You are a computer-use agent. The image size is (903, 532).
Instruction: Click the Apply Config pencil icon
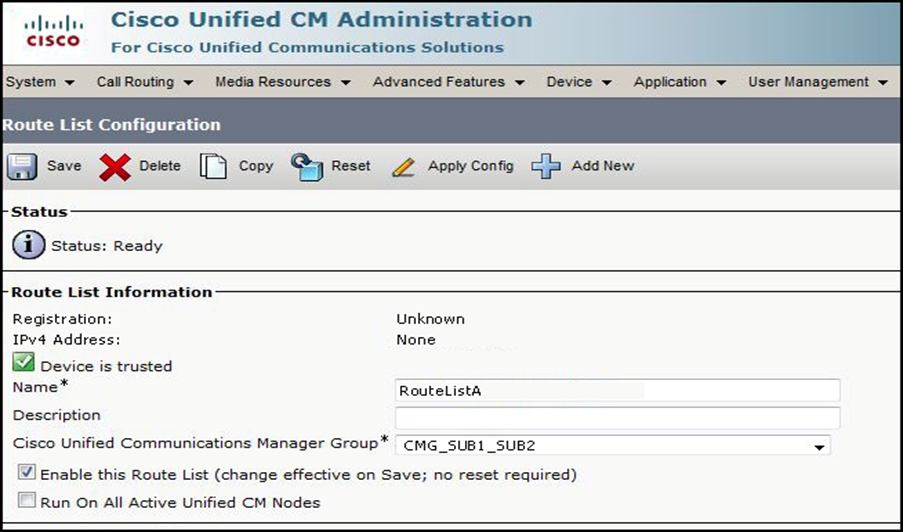(403, 166)
